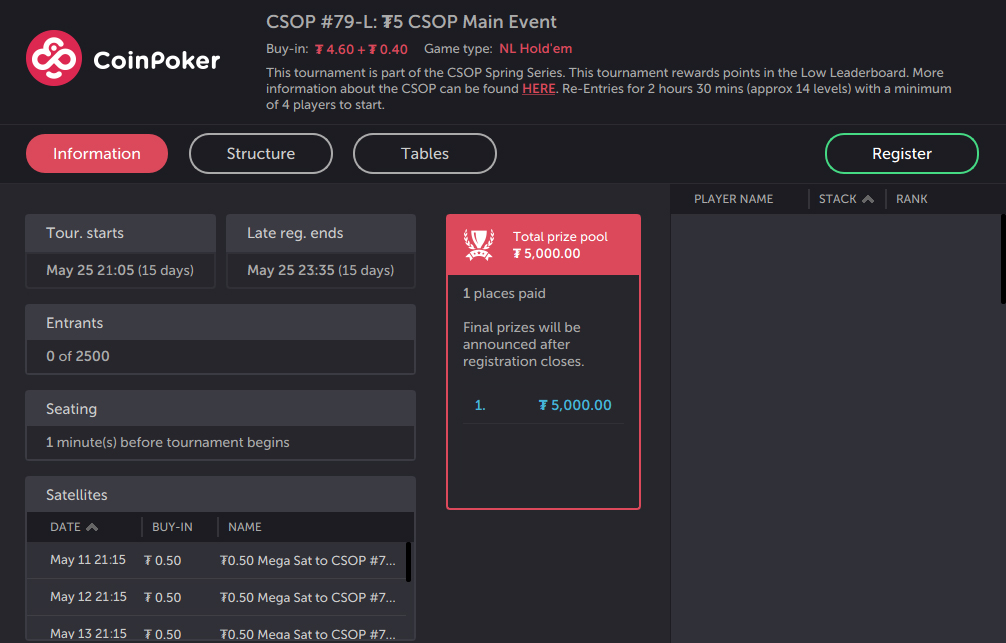Sort satellites by BUY-IN column

172,527
